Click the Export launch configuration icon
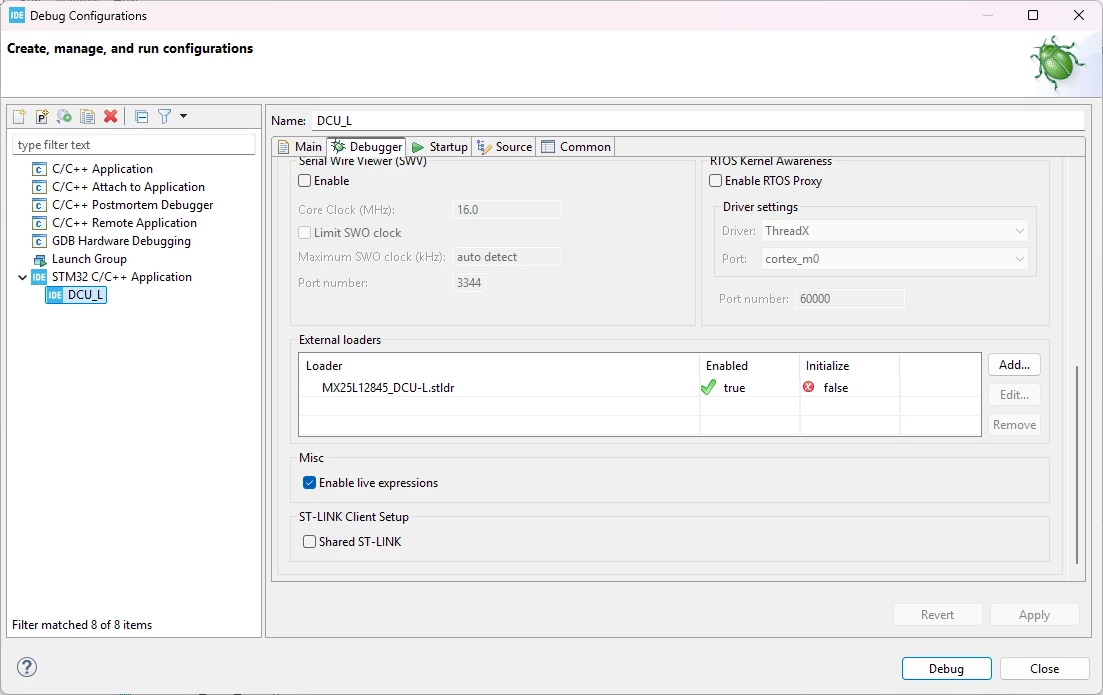 [64, 117]
